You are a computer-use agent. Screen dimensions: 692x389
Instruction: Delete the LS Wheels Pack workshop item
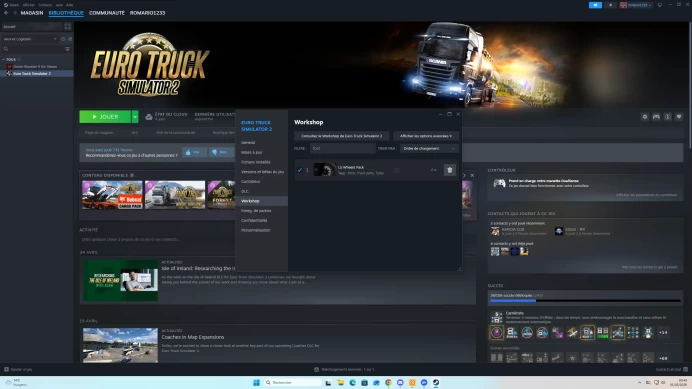449,170
